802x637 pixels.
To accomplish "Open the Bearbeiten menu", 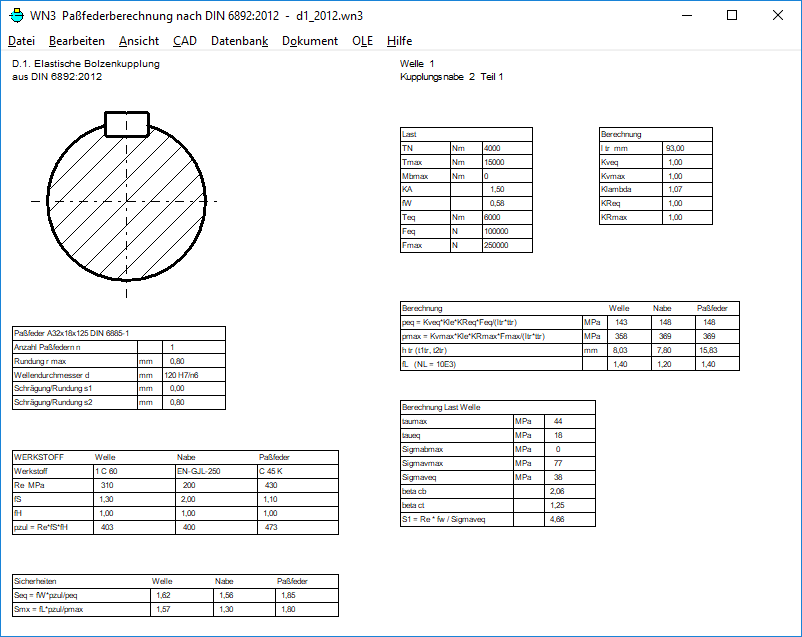I will coord(77,41).
